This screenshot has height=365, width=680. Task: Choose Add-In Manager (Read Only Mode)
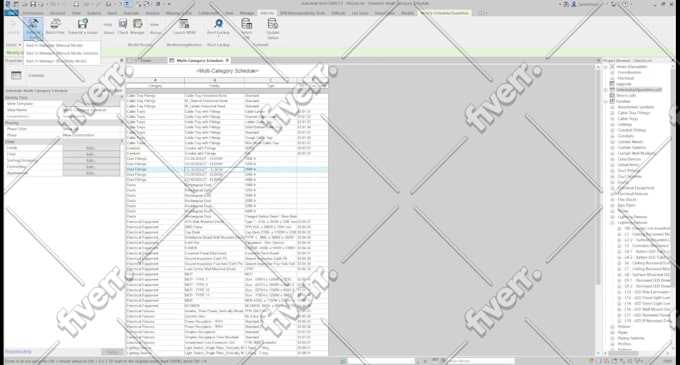tap(56, 61)
